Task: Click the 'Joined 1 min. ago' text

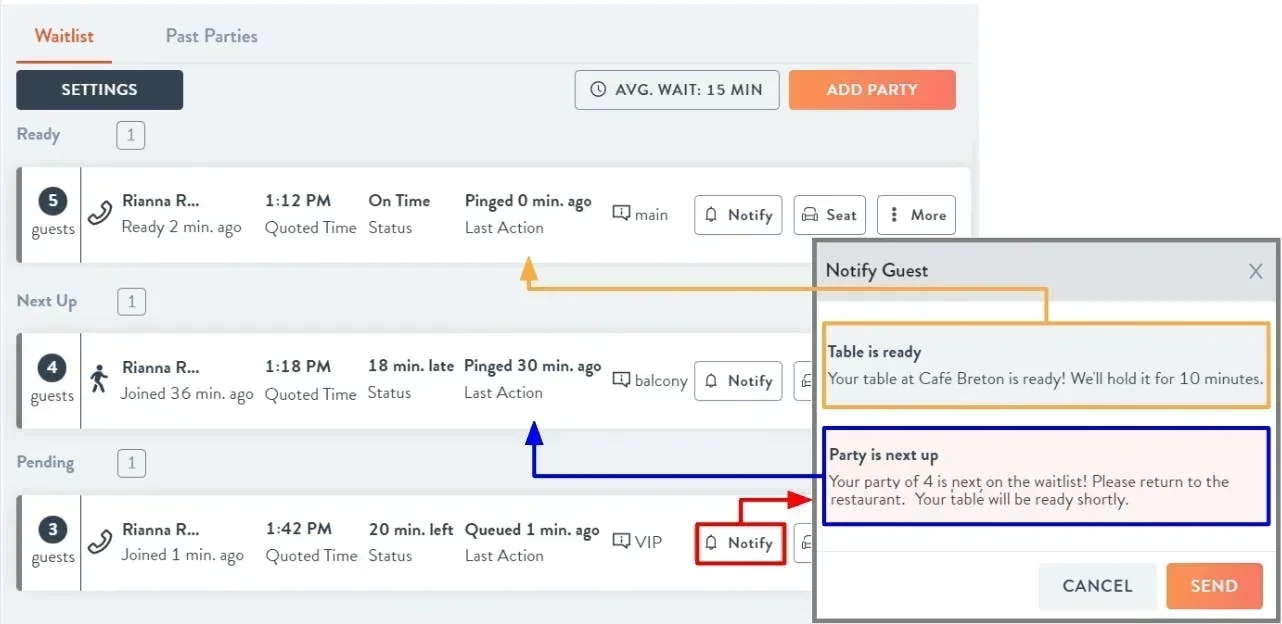Action: point(183,556)
